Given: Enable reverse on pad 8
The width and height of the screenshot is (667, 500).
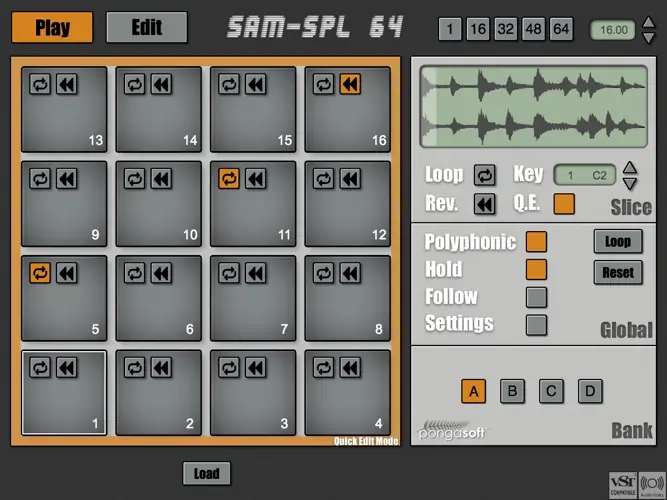Looking at the screenshot, I should click(350, 273).
